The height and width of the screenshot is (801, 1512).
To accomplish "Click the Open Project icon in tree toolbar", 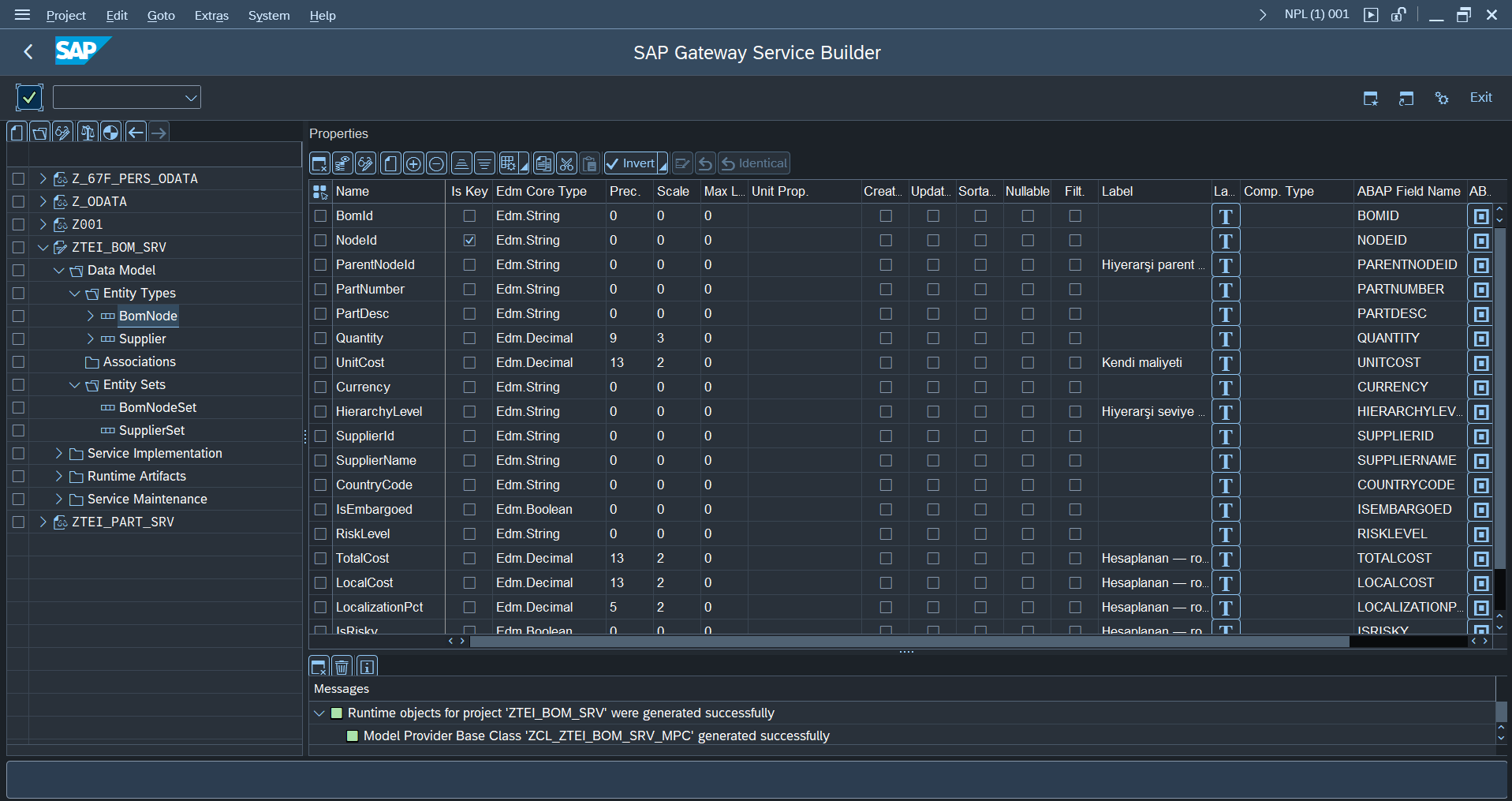I will tap(40, 132).
